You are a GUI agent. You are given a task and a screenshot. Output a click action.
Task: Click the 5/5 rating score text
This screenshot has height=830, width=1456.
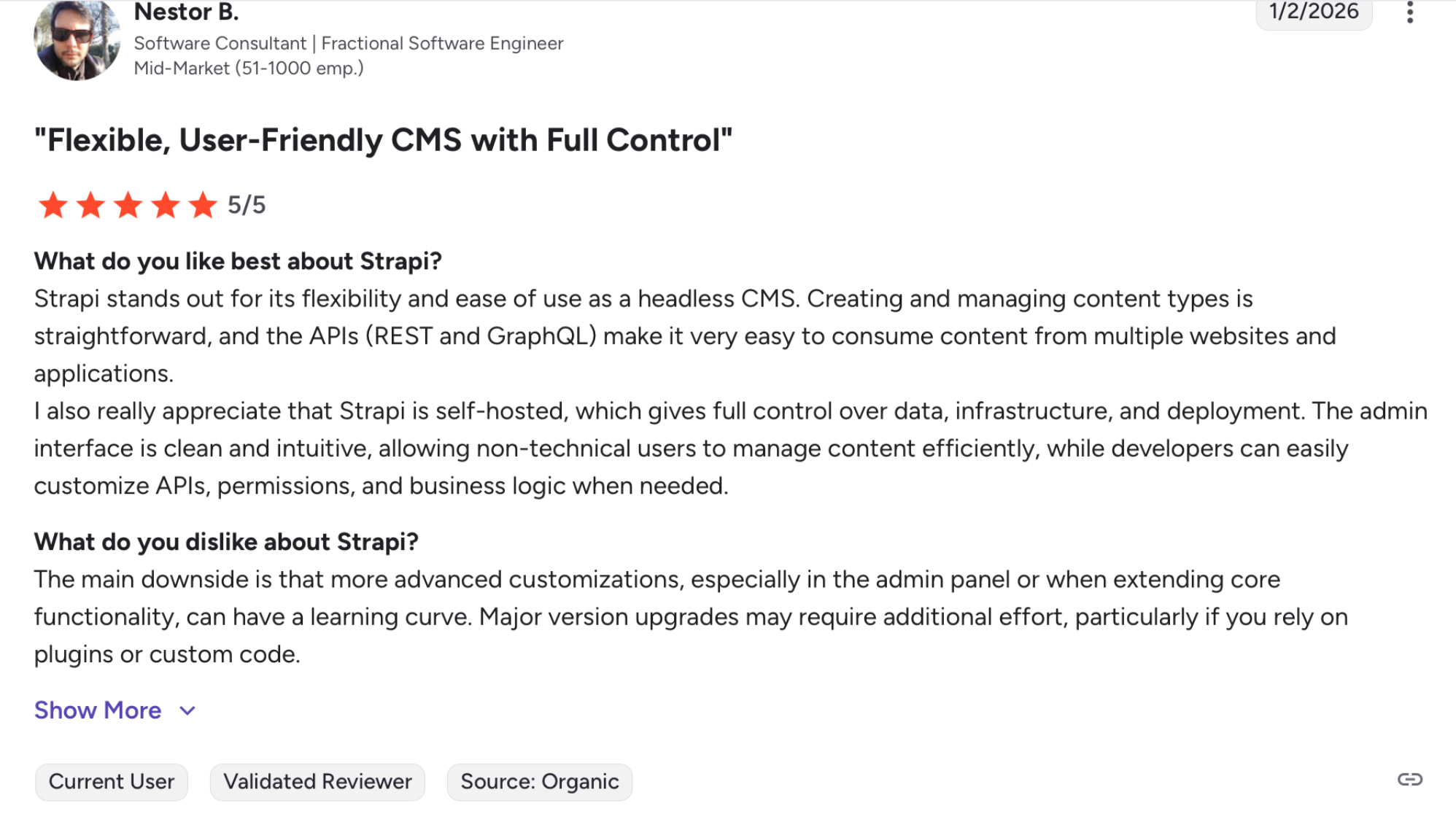[247, 205]
